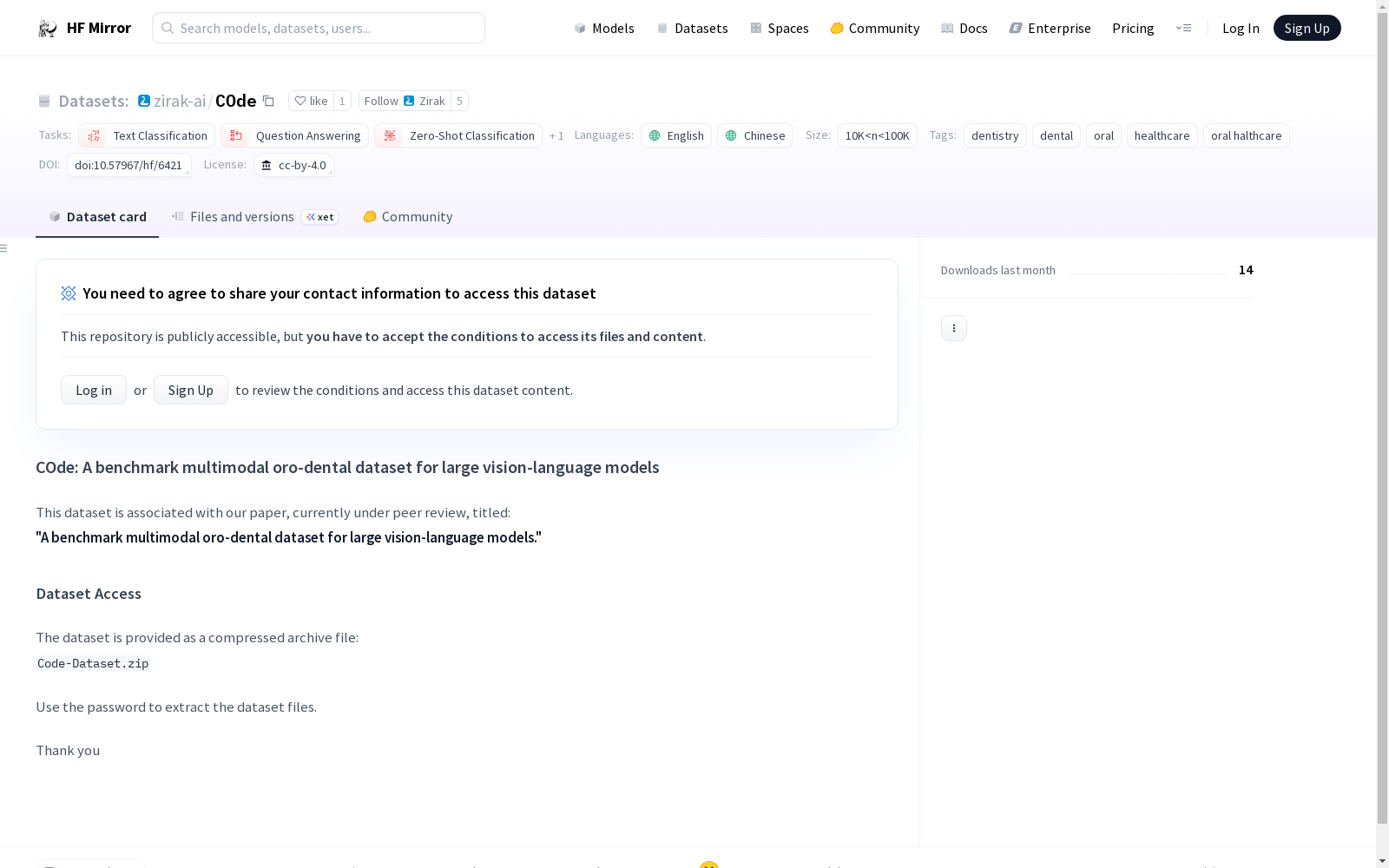The height and width of the screenshot is (868, 1389).
Task: Click Log In in the header
Action: 1241,29
